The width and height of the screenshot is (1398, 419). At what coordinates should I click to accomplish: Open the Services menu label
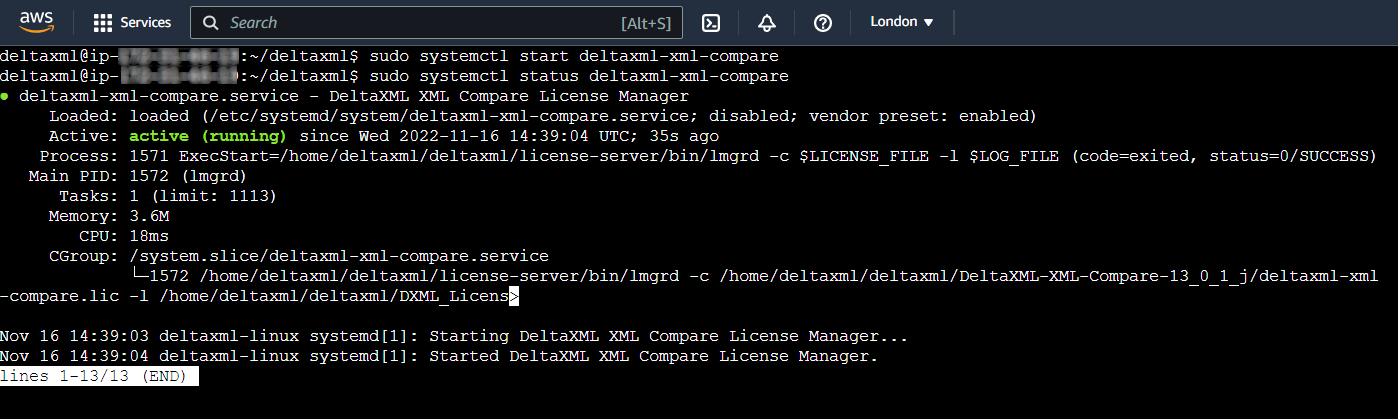(x=146, y=22)
